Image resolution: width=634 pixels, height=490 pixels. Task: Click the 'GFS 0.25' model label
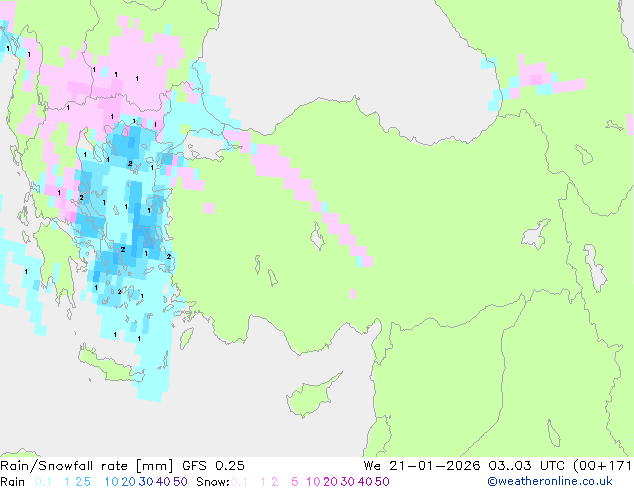pos(213,466)
